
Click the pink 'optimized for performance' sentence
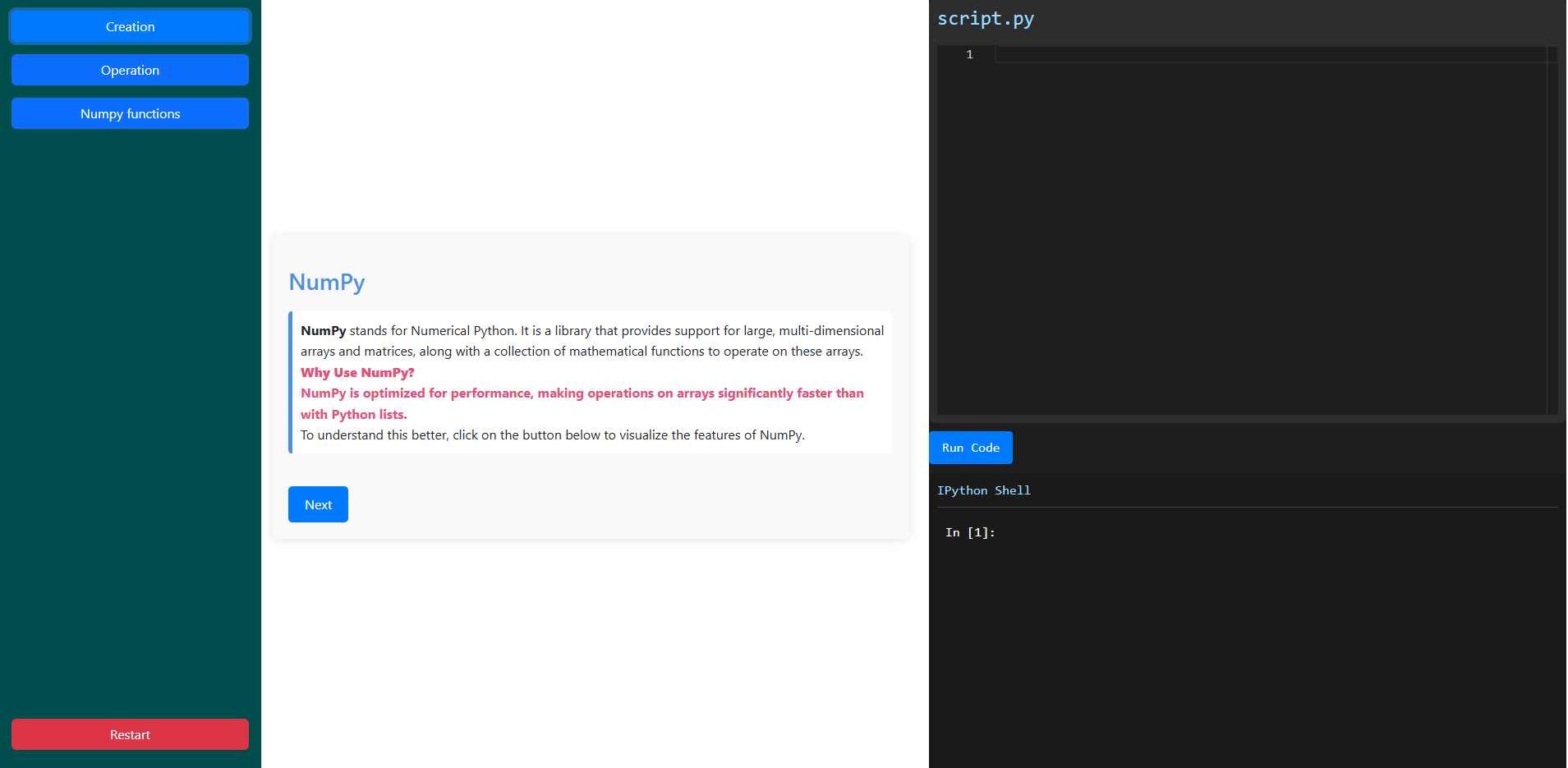582,393
